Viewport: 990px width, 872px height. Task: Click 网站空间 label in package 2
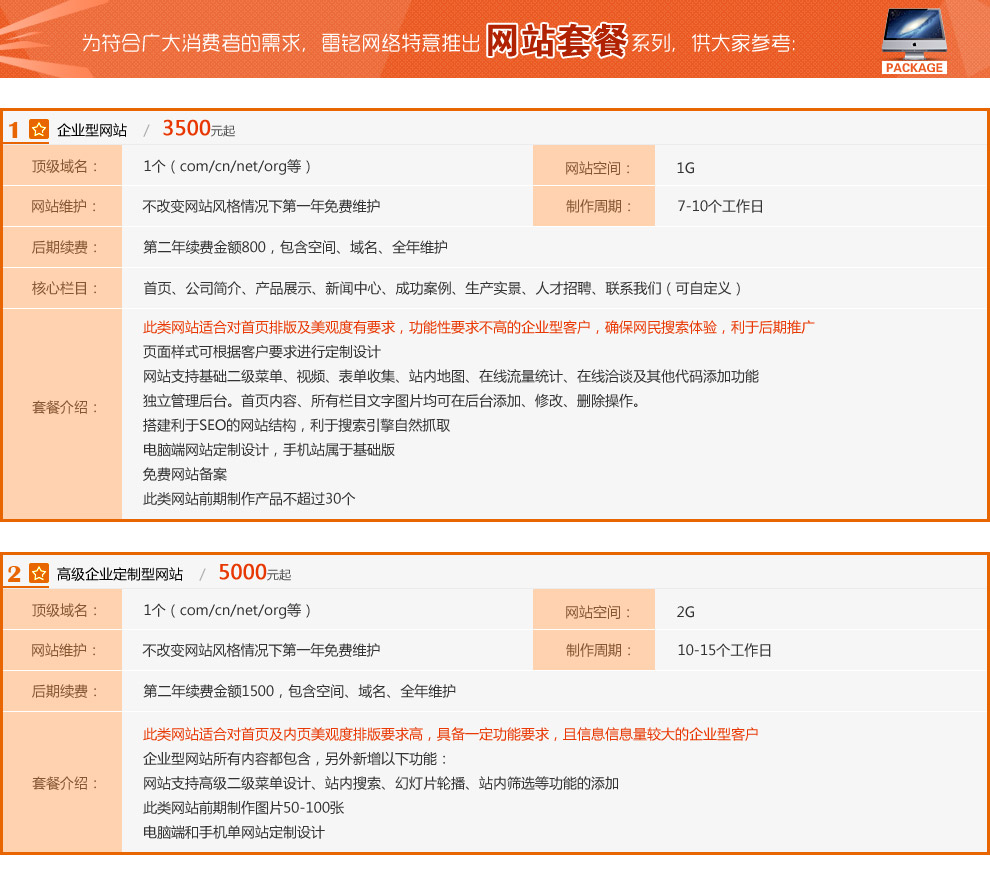(597, 612)
